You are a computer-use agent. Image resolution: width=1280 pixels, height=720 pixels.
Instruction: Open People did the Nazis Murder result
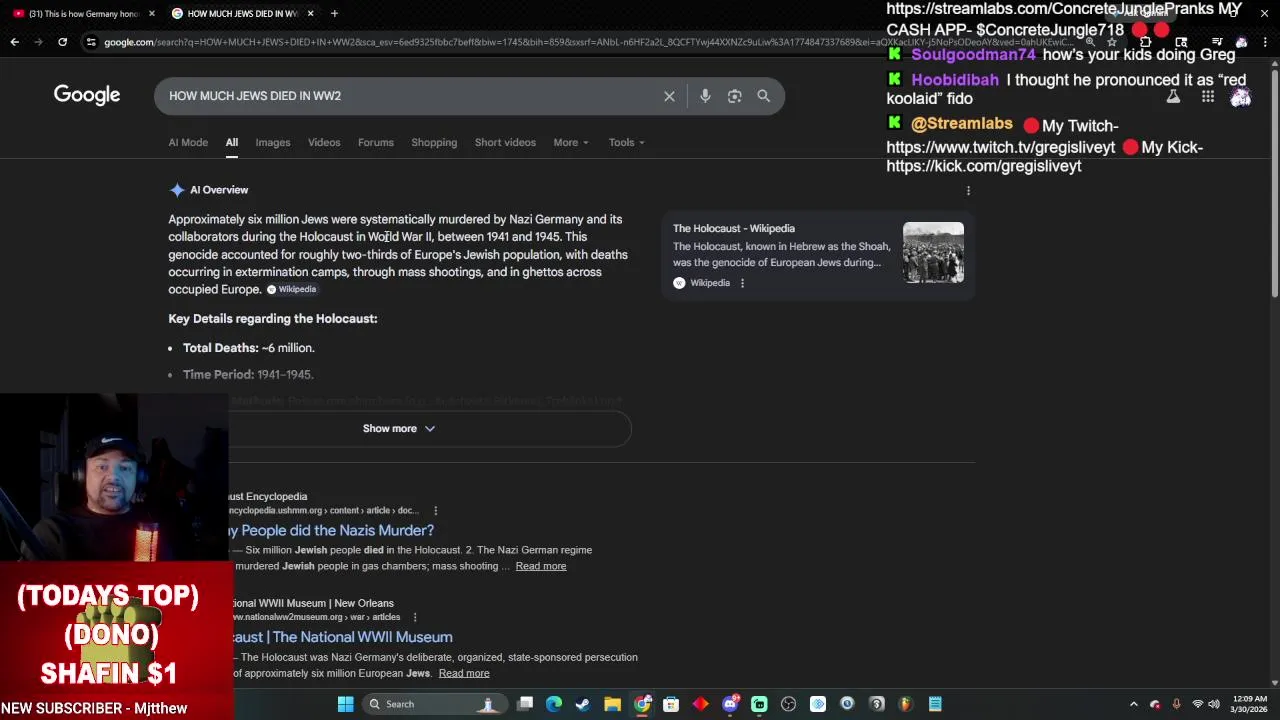331,530
